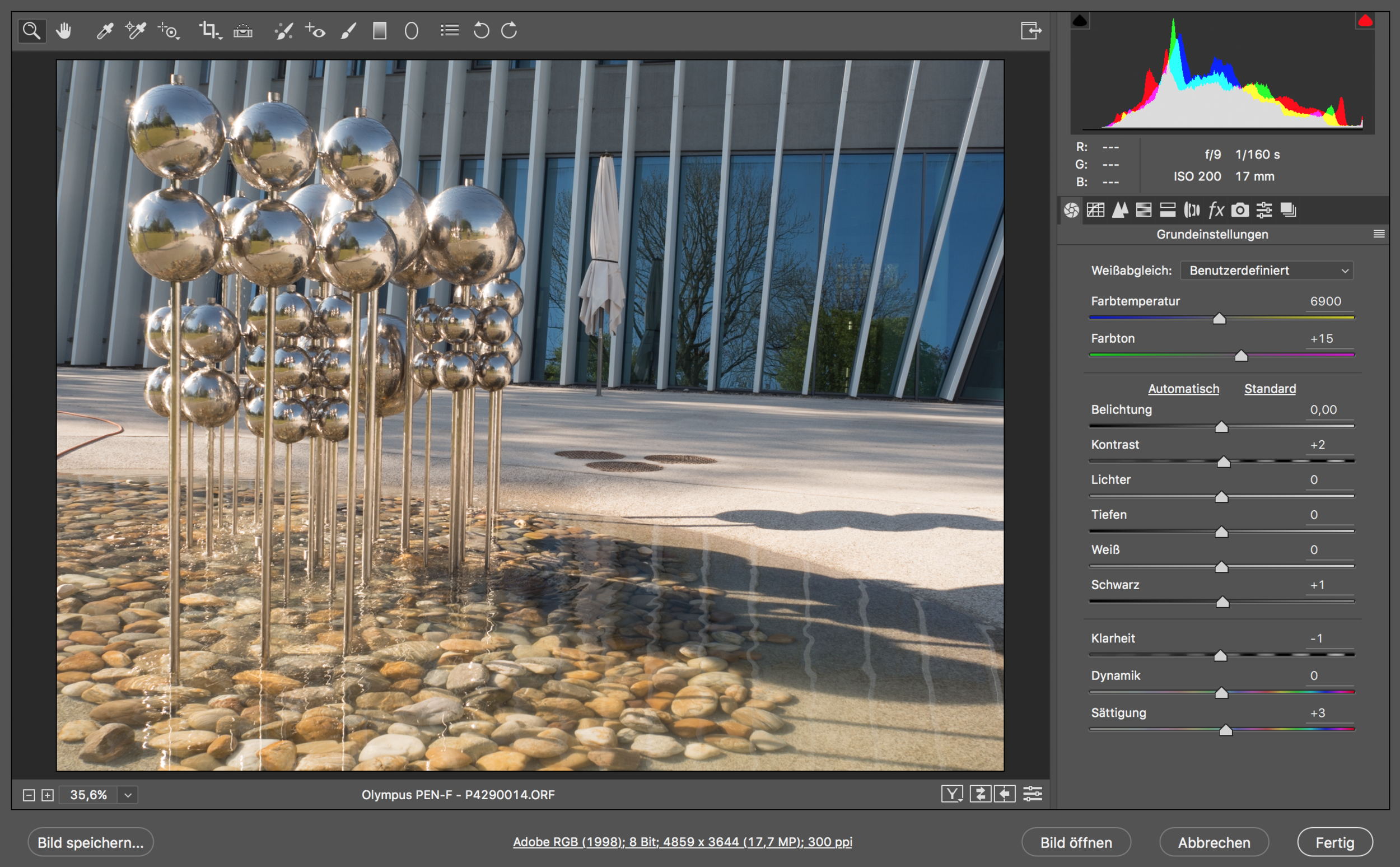Adjust the Belichtung slider handle

(x=1222, y=427)
